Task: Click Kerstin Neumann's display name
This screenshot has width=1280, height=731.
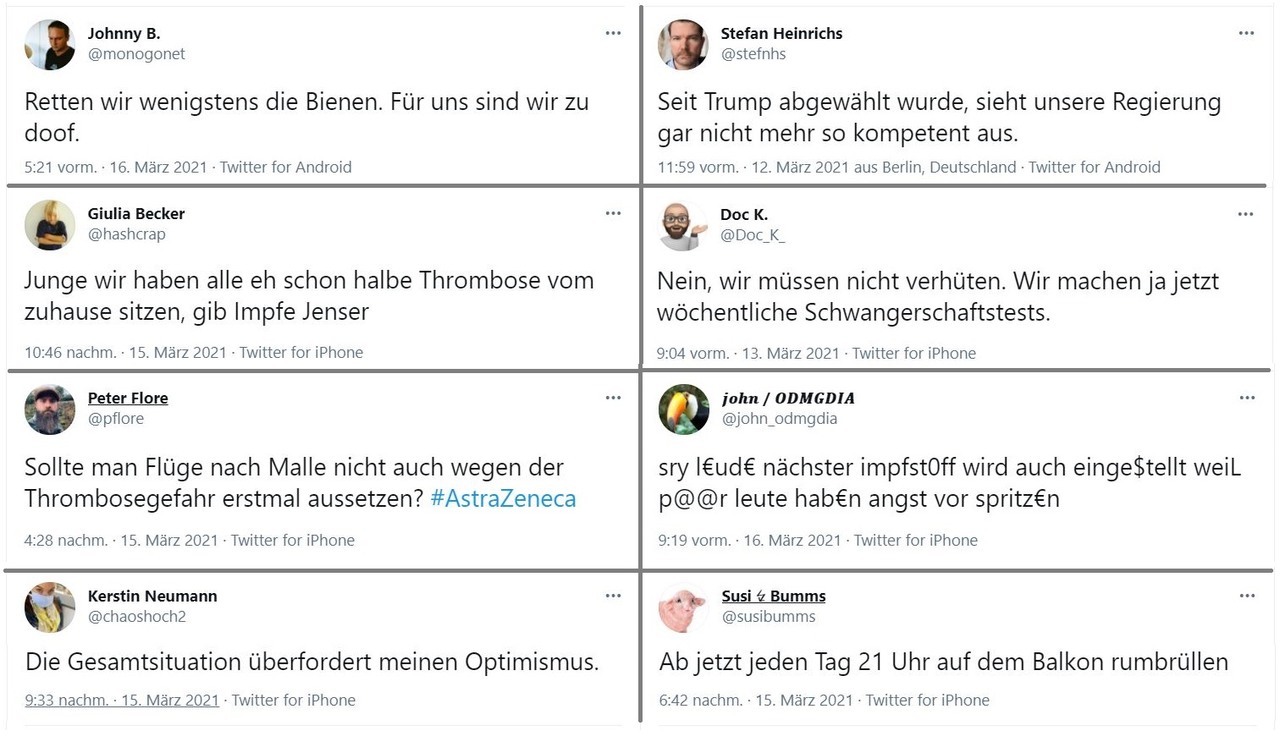Action: 152,596
